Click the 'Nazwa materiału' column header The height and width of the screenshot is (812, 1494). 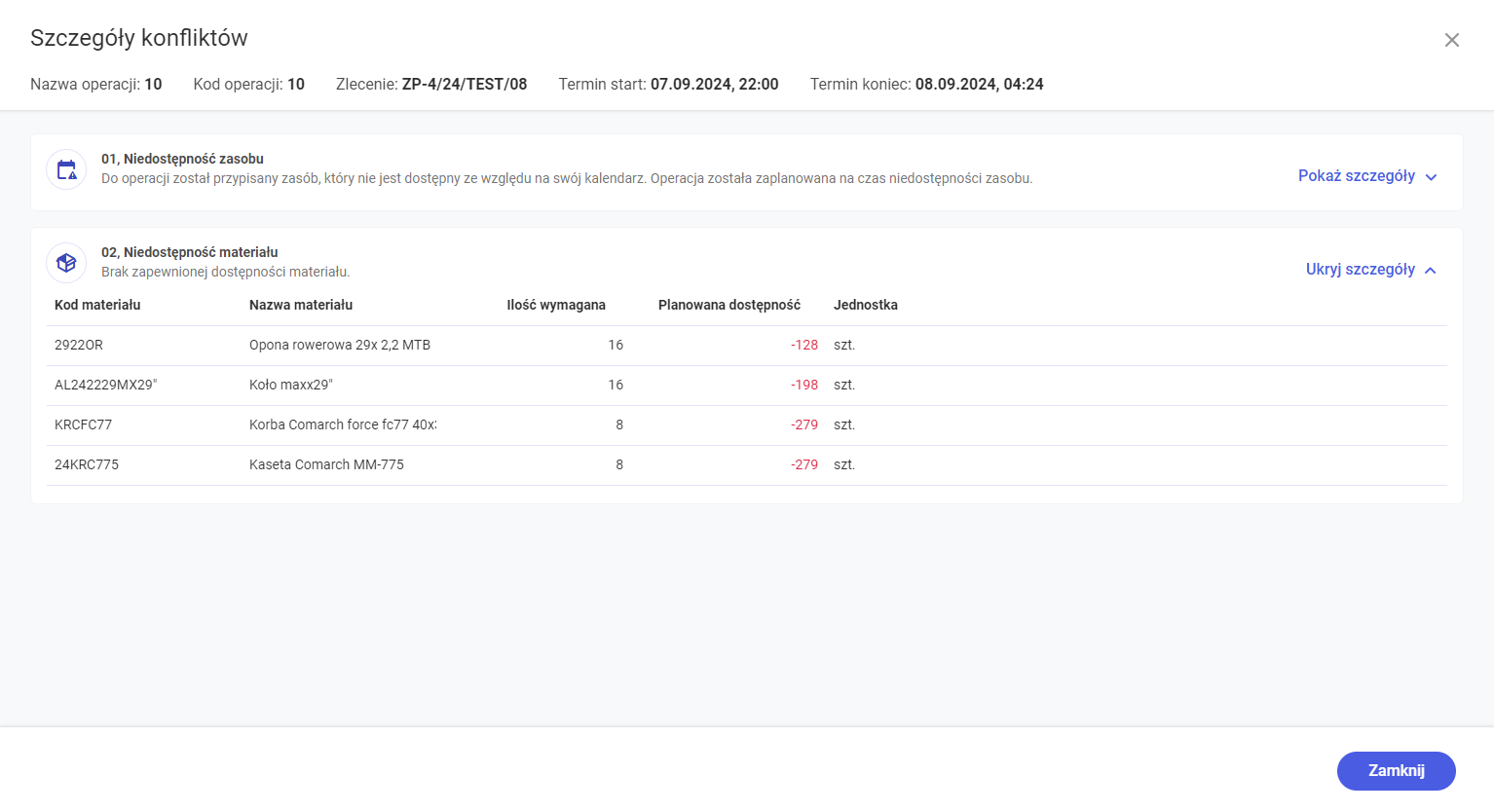pos(301,305)
